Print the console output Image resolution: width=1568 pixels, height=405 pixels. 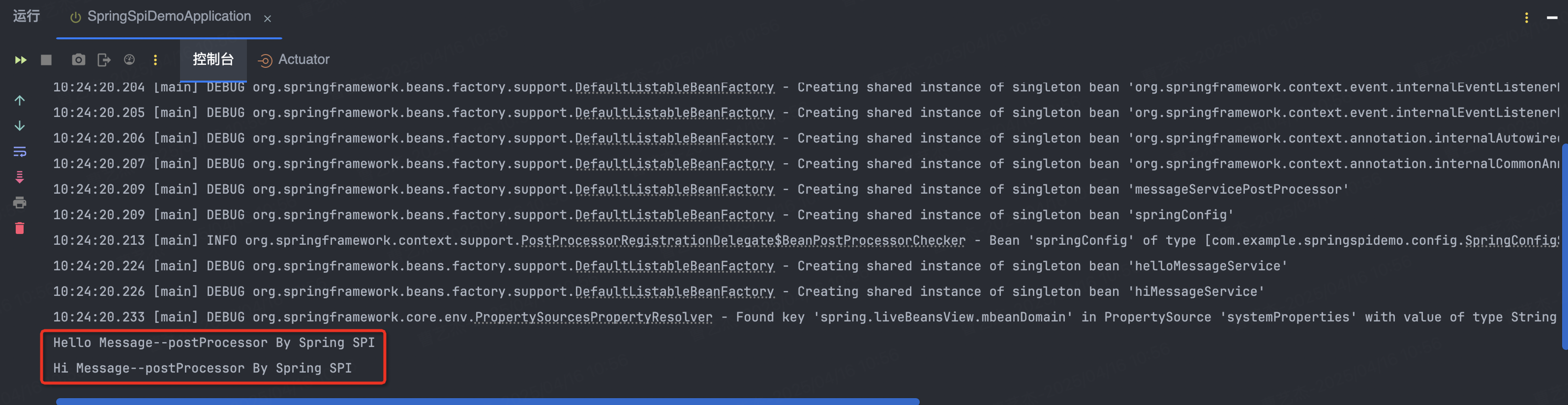tap(20, 202)
